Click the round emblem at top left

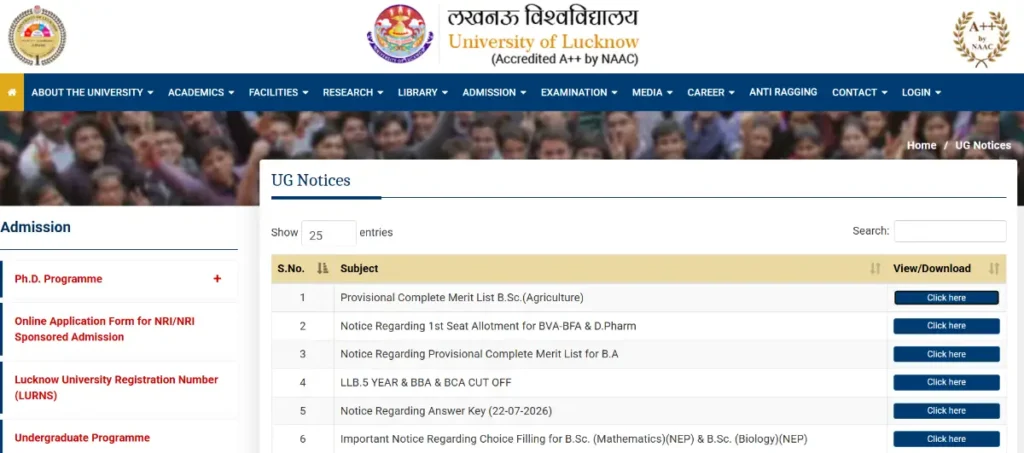pos(37,35)
